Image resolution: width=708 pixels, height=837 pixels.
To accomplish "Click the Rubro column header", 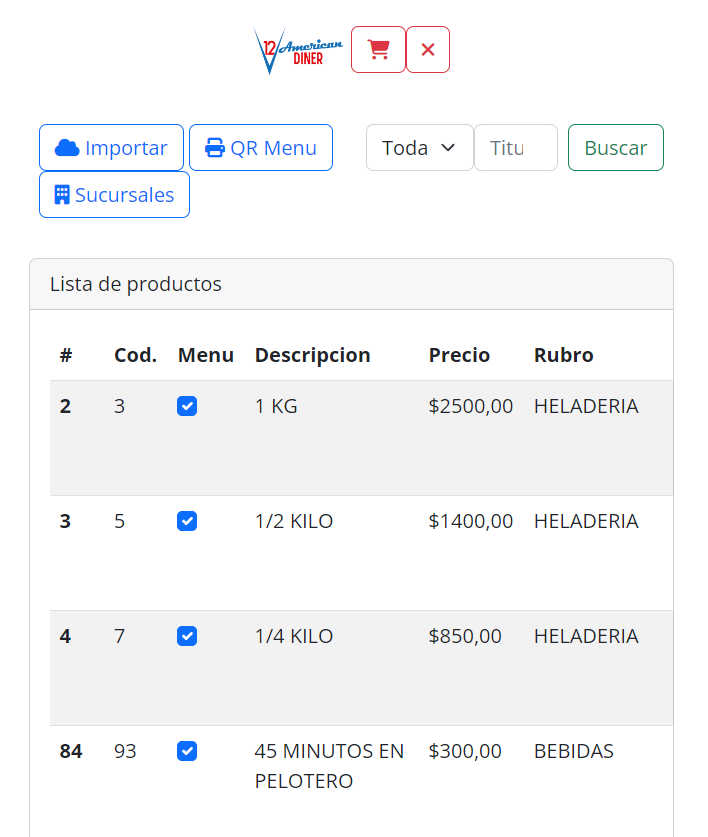I will tap(563, 355).
